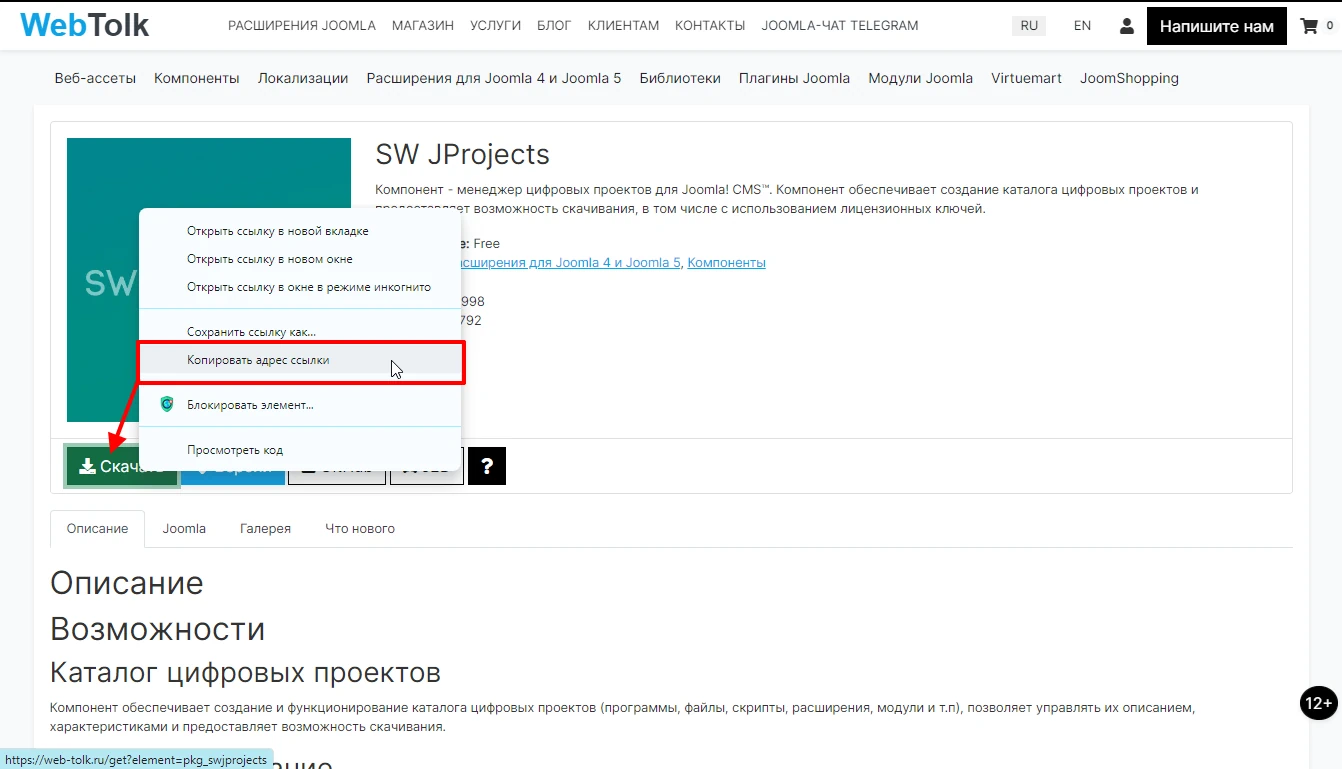Click the Каталог цифровых проектов heading

245,672
